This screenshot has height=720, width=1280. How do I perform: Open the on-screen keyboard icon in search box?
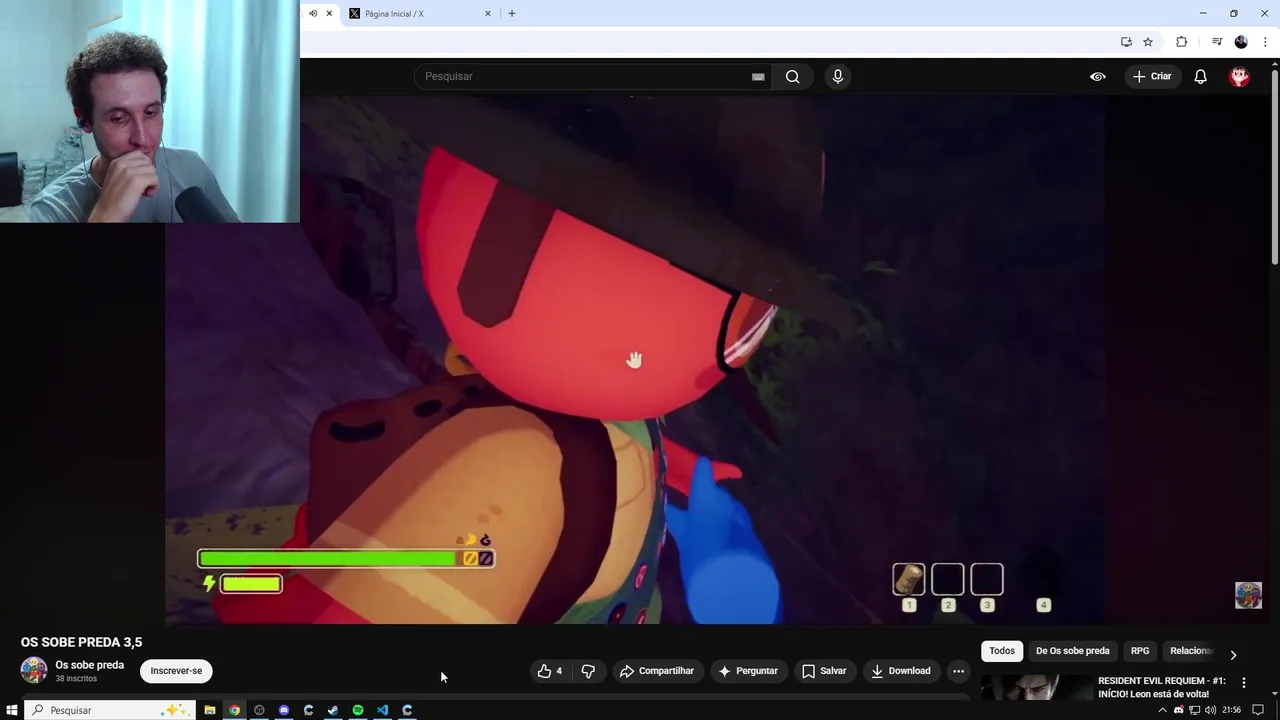point(758,76)
